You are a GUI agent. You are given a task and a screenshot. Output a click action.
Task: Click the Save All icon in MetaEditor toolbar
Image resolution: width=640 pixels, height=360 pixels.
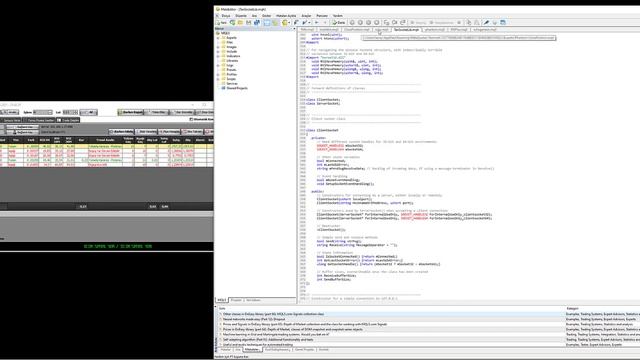(x=257, y=23)
